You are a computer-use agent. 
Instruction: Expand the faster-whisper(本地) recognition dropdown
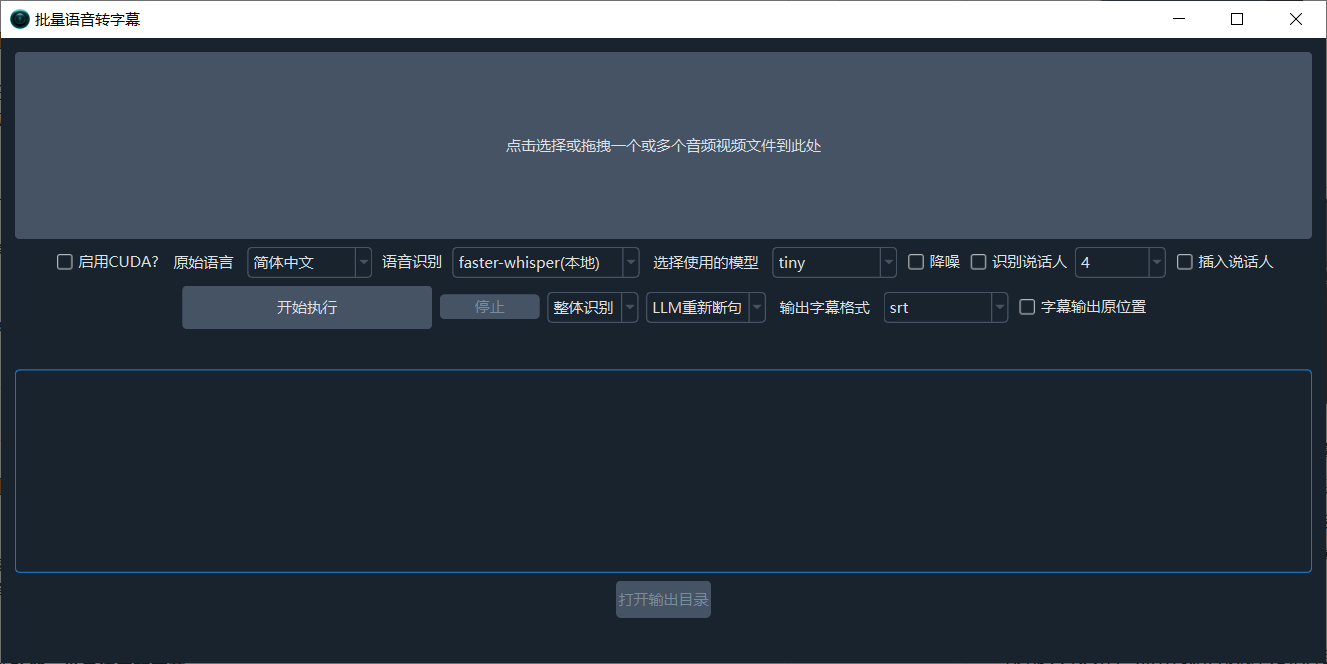click(545, 262)
